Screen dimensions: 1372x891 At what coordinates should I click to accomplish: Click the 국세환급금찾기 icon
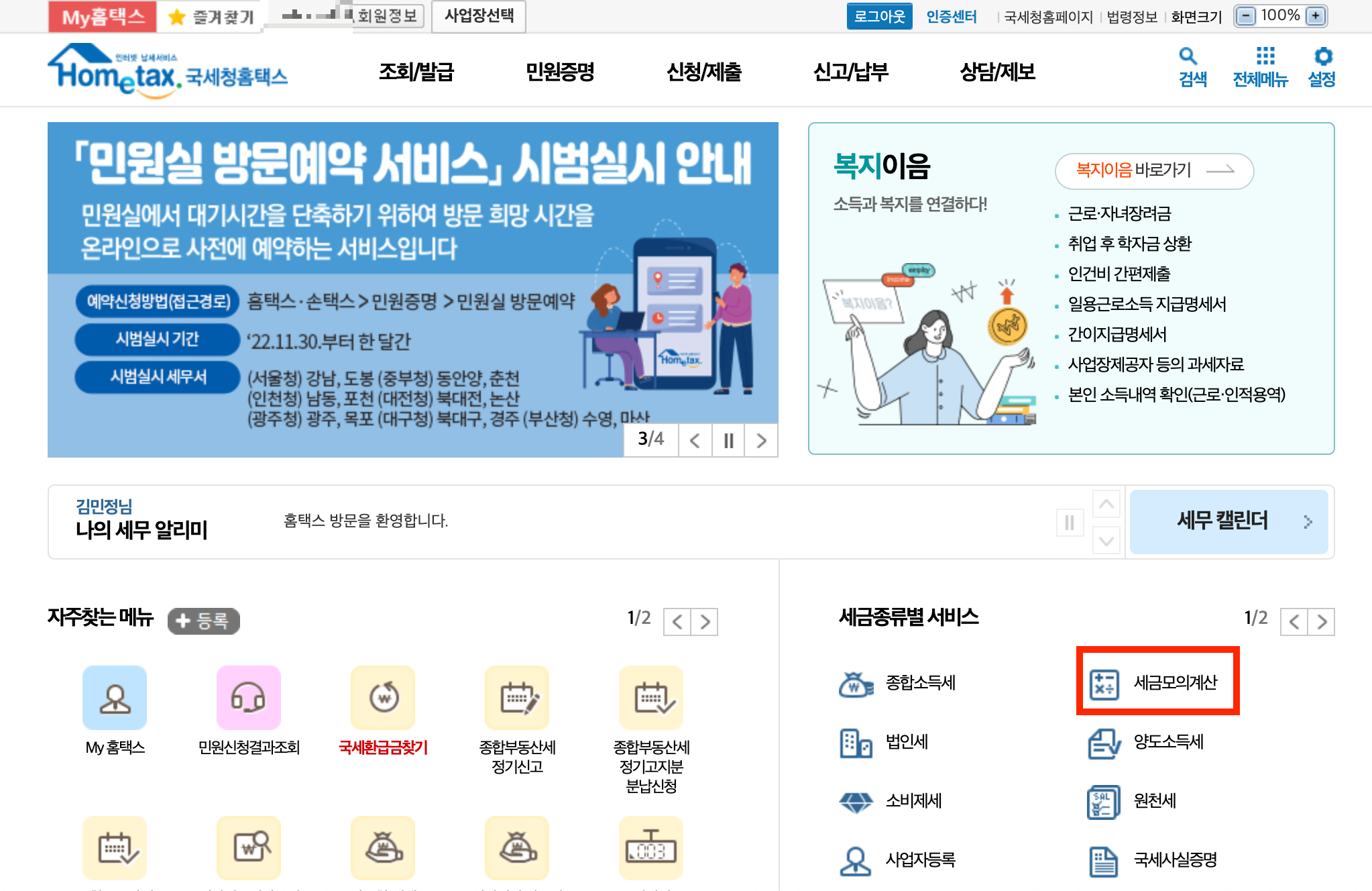383,698
